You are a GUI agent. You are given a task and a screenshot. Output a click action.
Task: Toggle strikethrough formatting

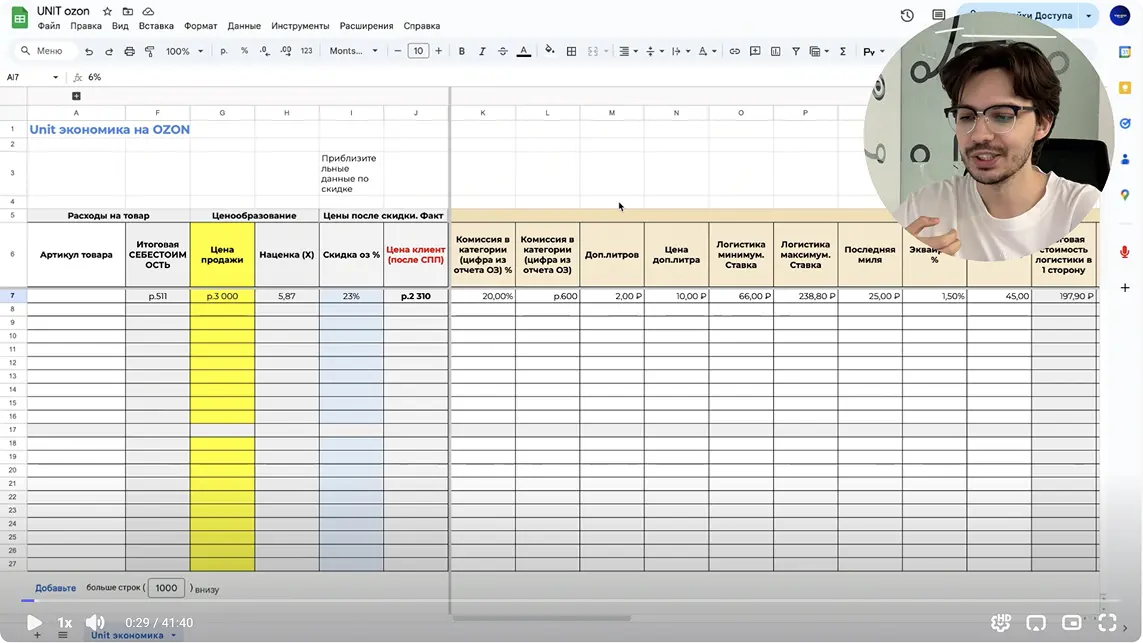(x=502, y=51)
